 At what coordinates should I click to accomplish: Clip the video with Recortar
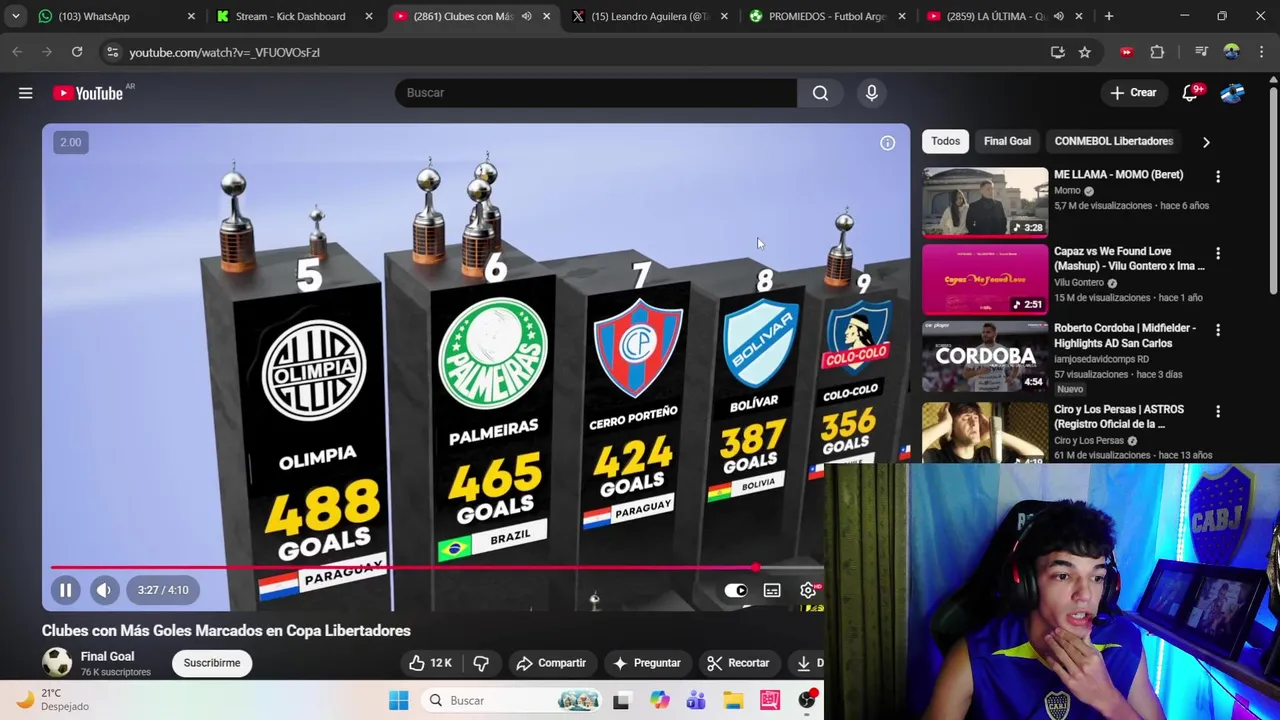coord(738,663)
